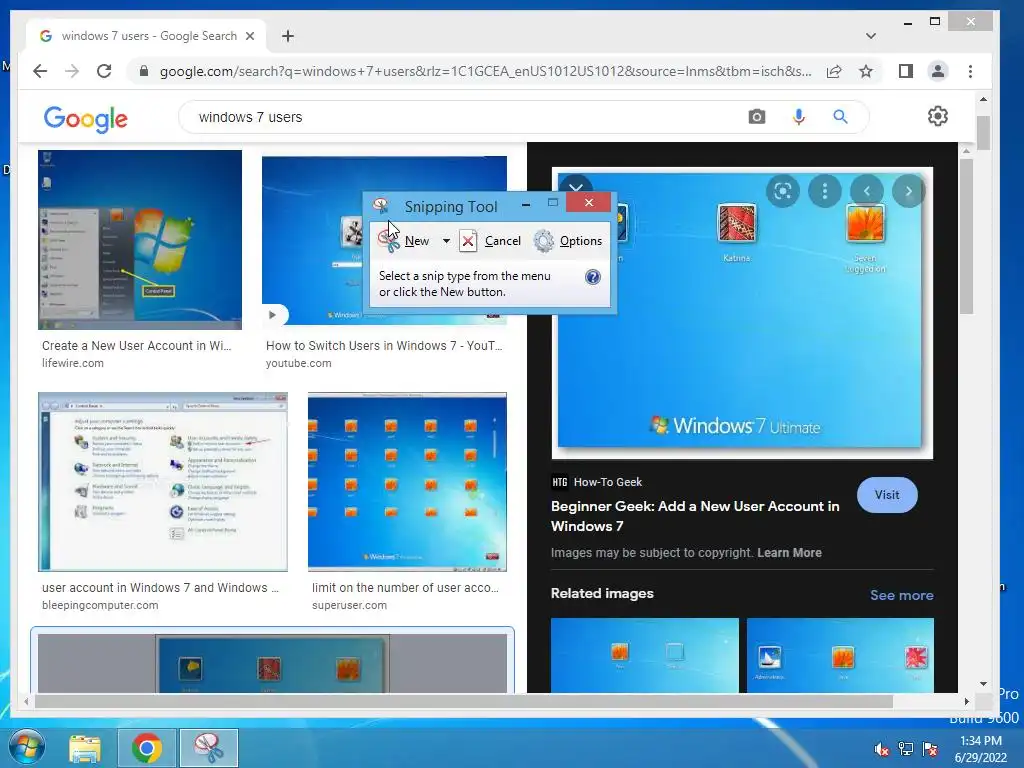
Task: Go forward in Chrome
Action: 72,71
